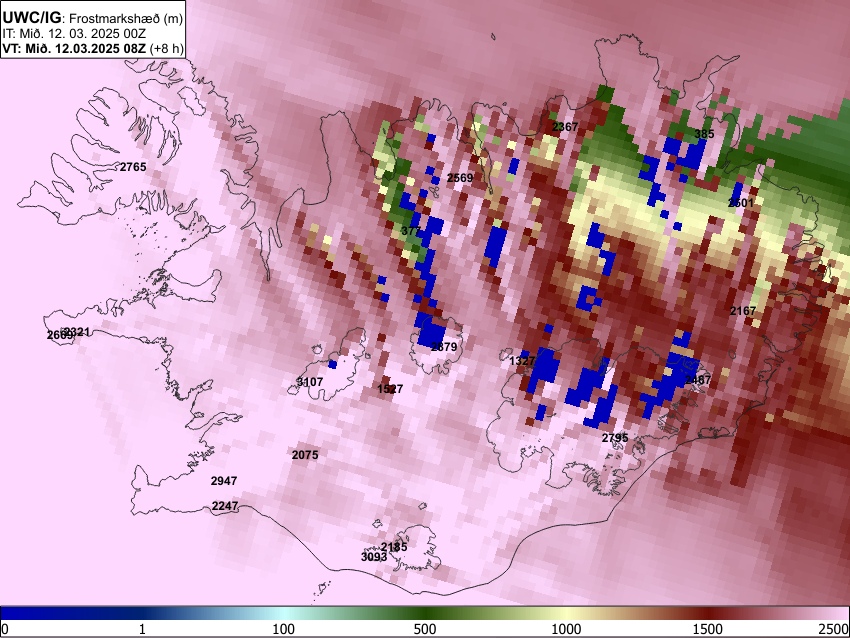Click the pale yellow part of the color bar
This screenshot has width=850, height=638.
tap(566, 613)
